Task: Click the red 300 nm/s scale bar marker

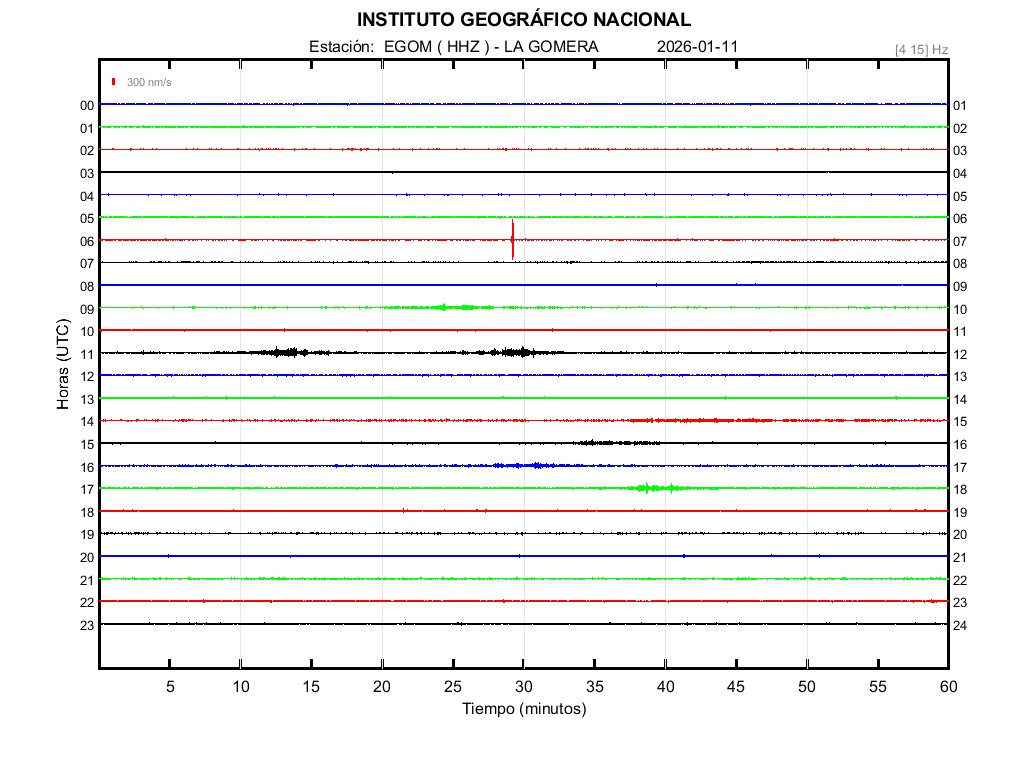Action: [114, 82]
